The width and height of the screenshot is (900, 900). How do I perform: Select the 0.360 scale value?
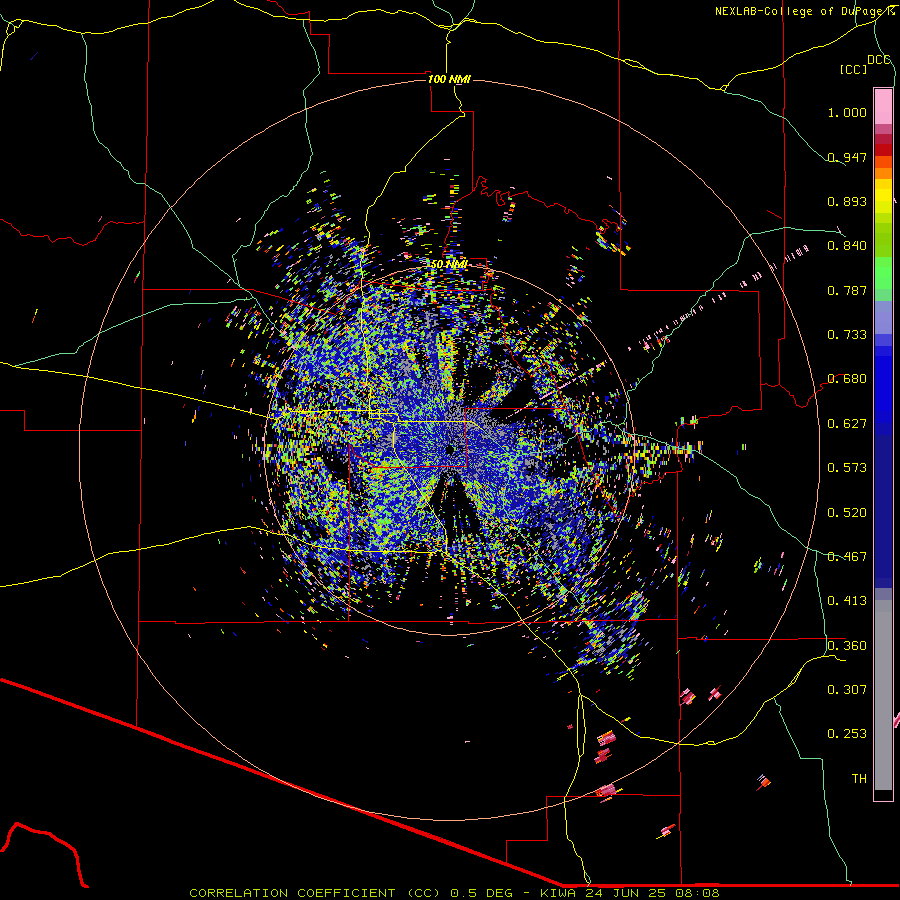847,646
